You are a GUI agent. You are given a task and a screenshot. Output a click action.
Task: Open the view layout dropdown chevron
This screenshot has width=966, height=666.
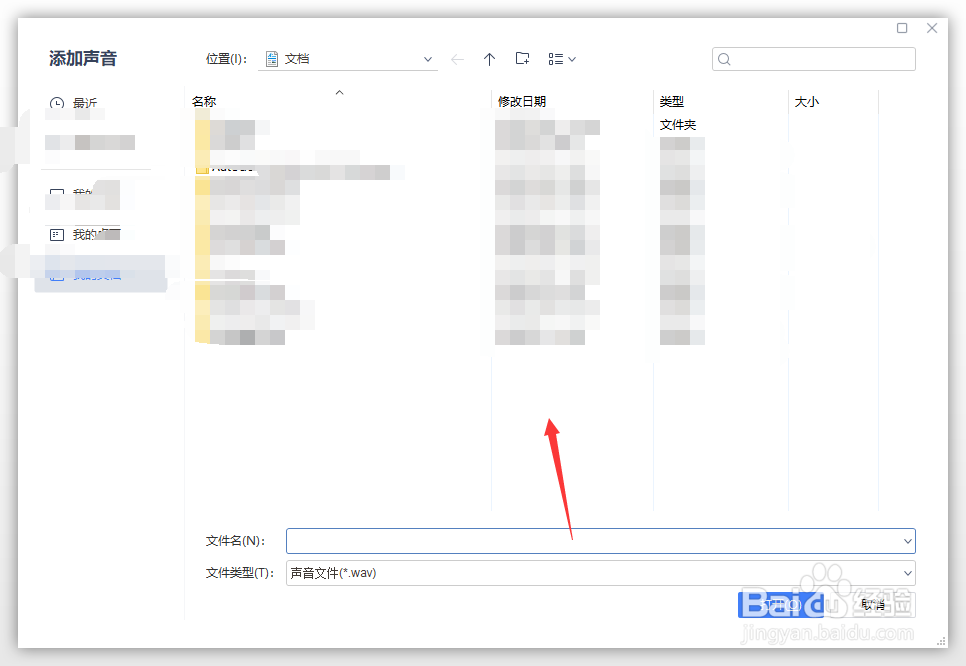(571, 59)
